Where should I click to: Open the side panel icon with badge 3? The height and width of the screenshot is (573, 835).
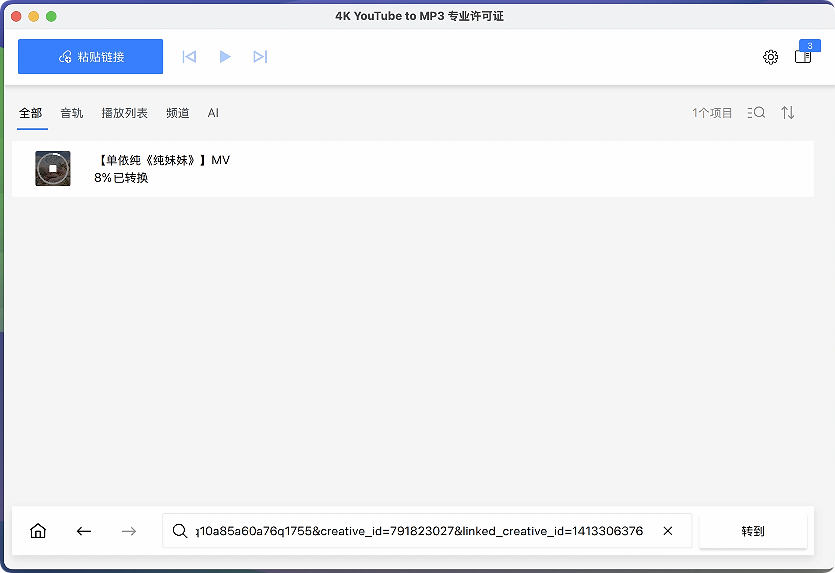[803, 56]
